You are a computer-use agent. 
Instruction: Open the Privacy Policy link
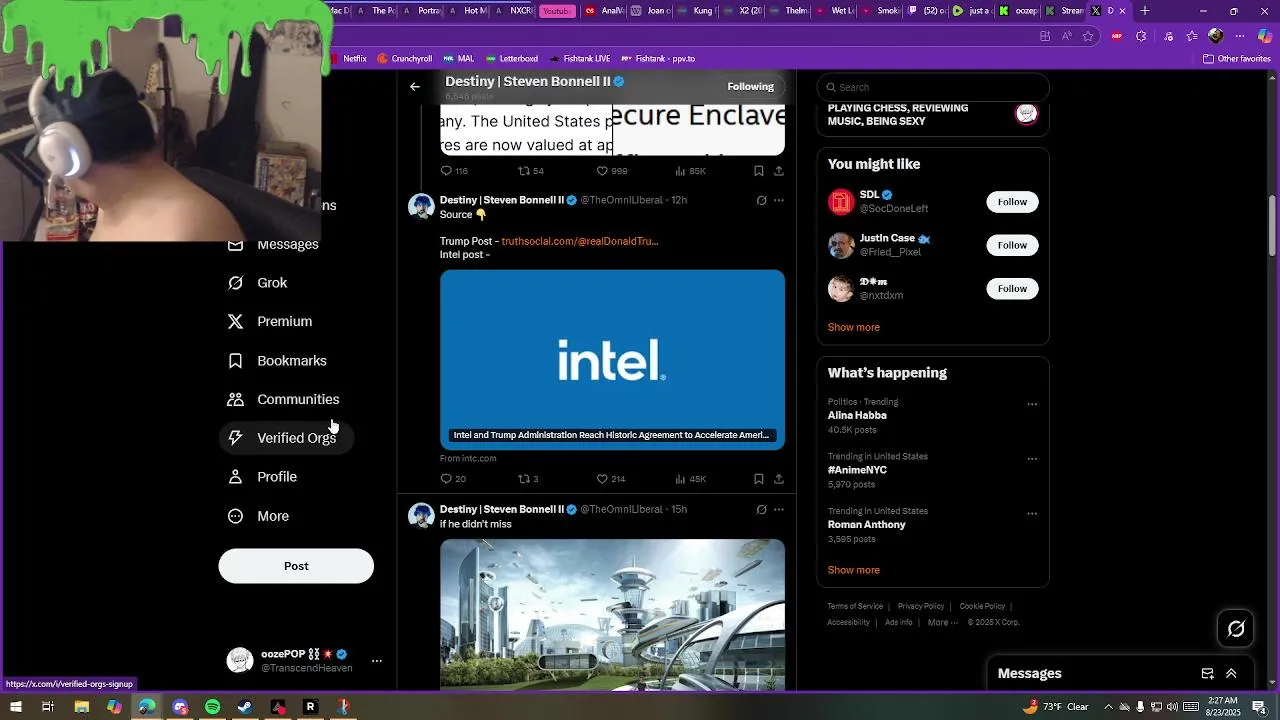click(921, 607)
